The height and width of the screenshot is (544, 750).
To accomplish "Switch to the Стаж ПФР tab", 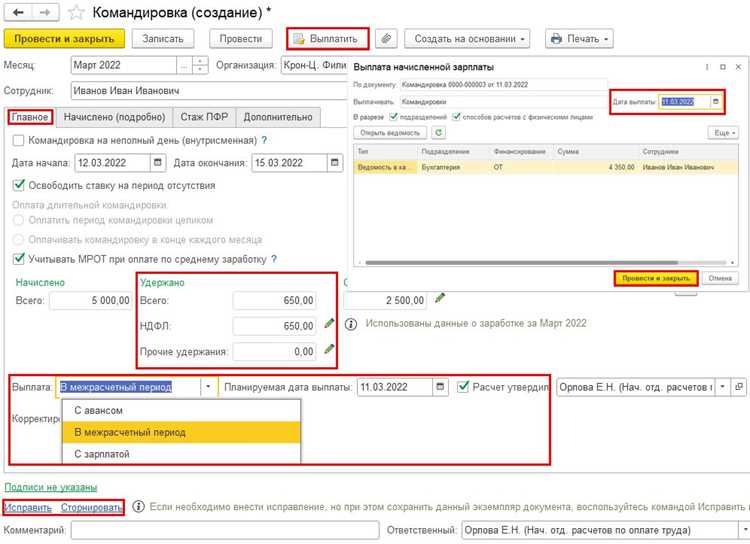I will click(x=204, y=117).
